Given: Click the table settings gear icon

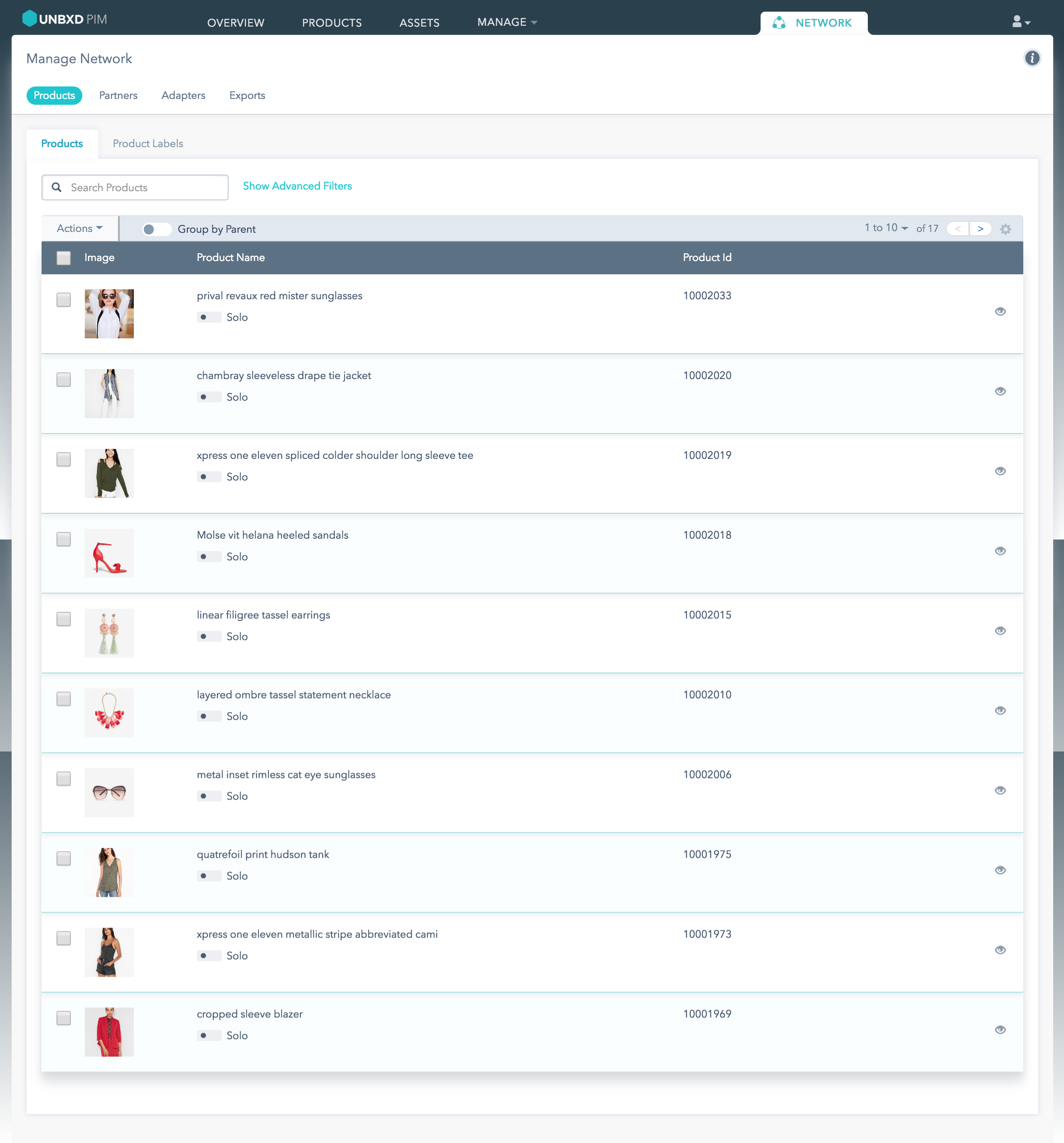Looking at the screenshot, I should tap(1005, 229).
